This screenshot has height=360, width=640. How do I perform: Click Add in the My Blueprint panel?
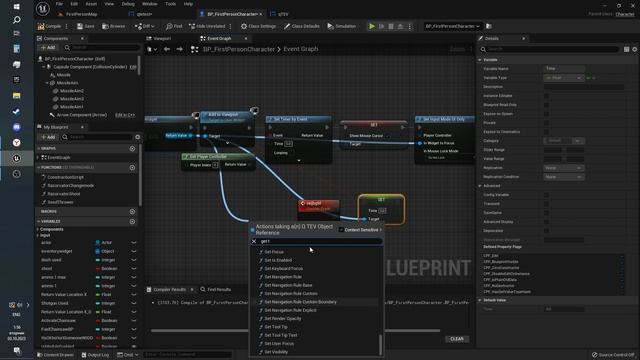[x=48, y=137]
